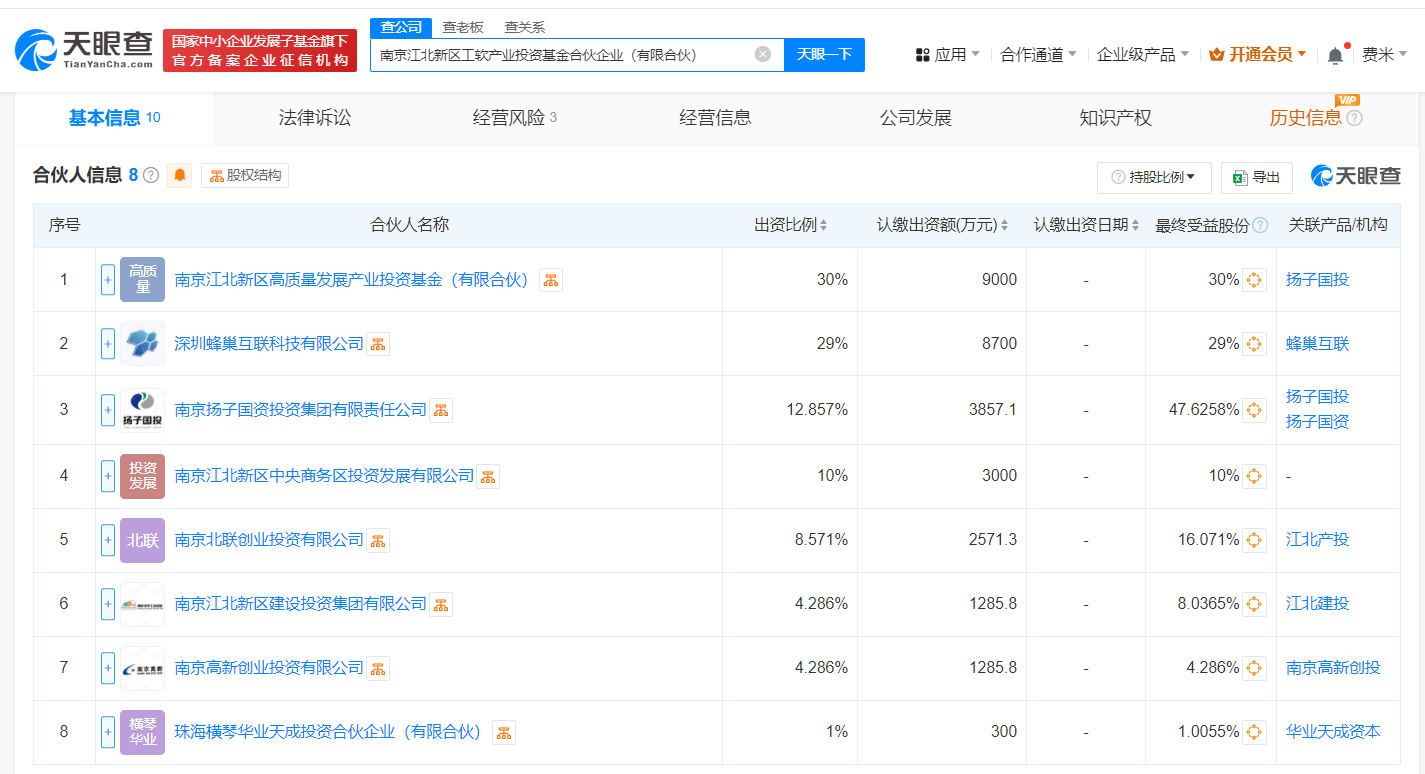Click the beneficiary trace icon beside 30%
Viewport: 1425px width, 774px height.
point(1254,280)
